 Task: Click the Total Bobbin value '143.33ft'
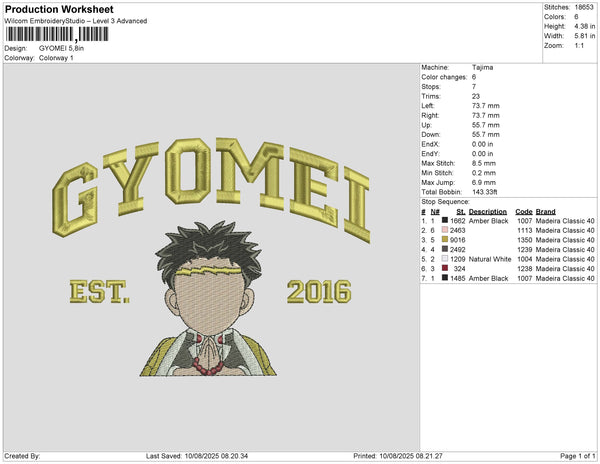[x=484, y=192]
